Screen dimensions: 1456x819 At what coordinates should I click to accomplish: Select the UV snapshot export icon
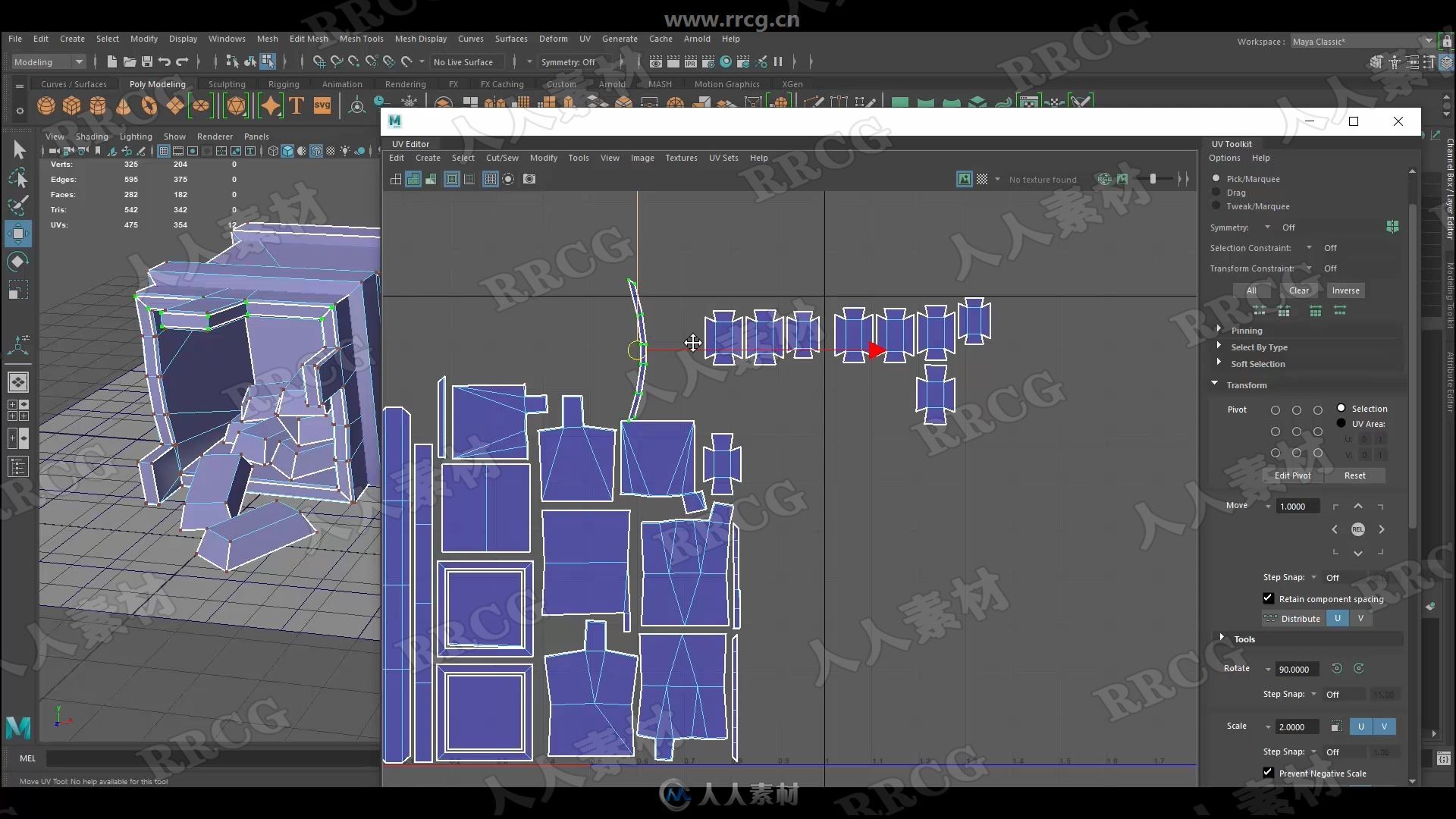529,179
